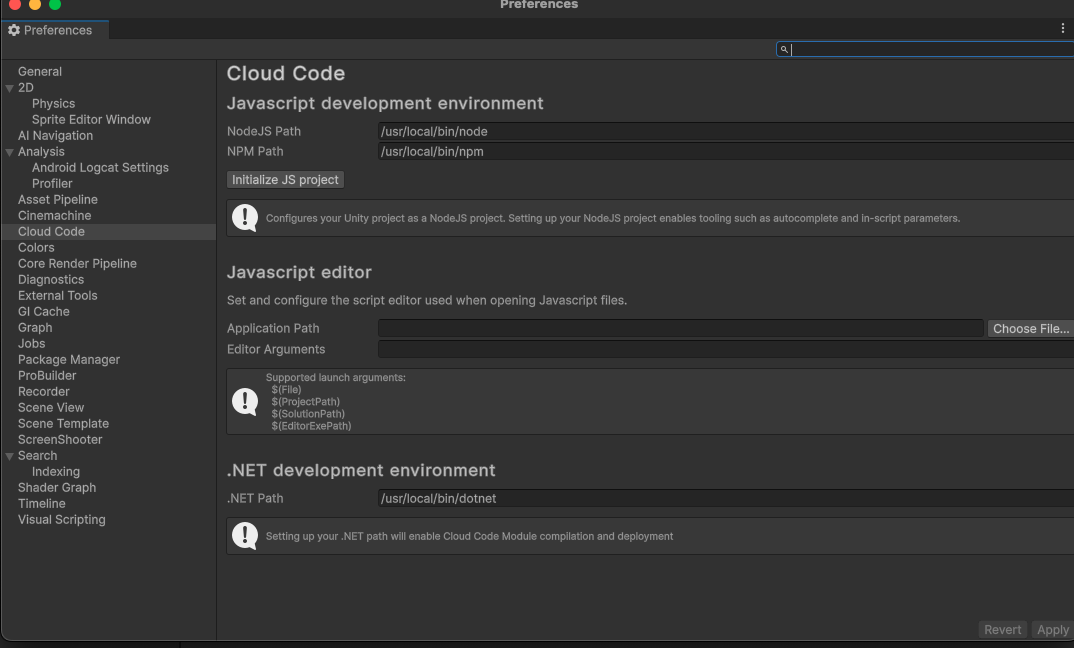The width and height of the screenshot is (1074, 648).
Task: Open the Package Manager settings
Action: (x=69, y=359)
